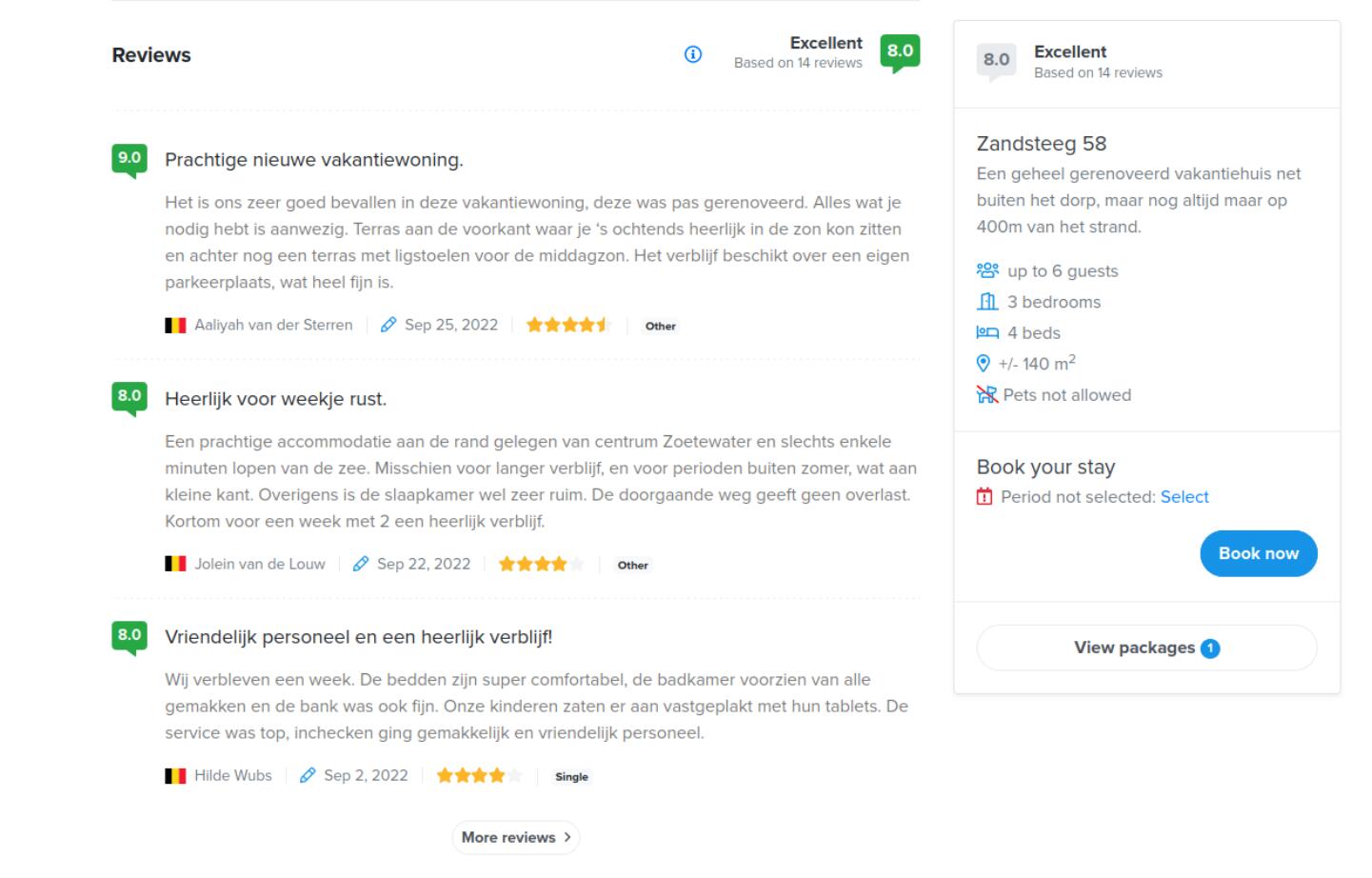The width and height of the screenshot is (1372, 878).
Task: Click the location pin icon near 140 m²
Action: 984,364
